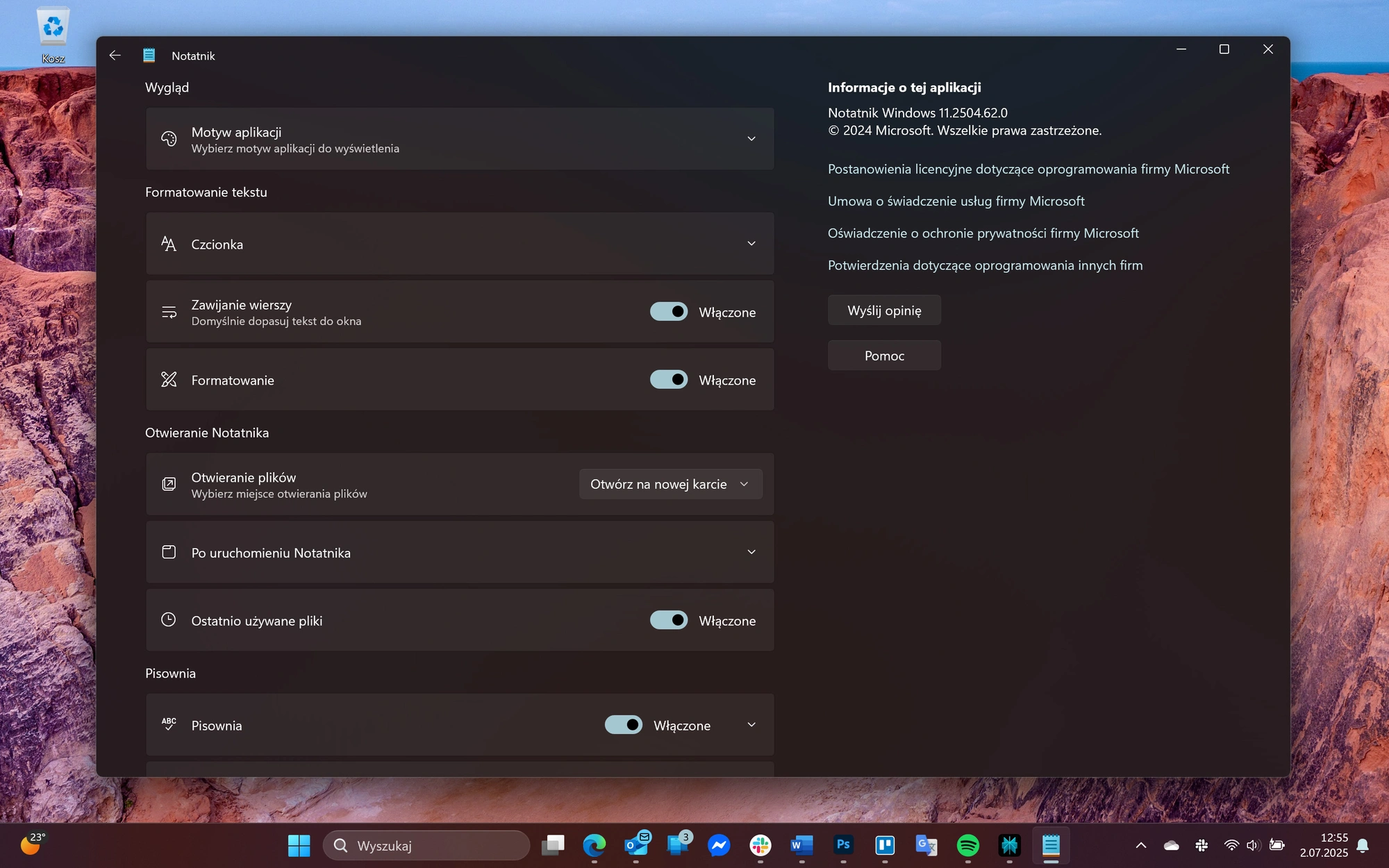Viewport: 1389px width, 868px height.
Task: Open the teal app next to Spotify
Action: [1009, 845]
